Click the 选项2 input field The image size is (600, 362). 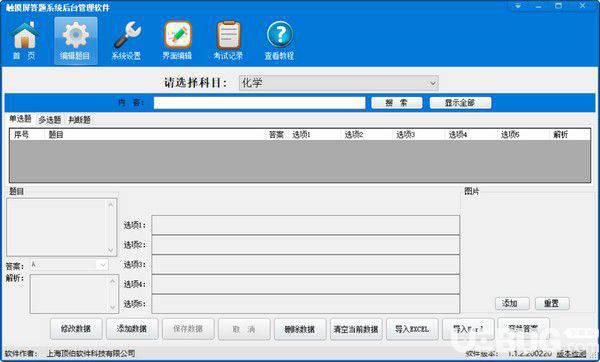306,245
